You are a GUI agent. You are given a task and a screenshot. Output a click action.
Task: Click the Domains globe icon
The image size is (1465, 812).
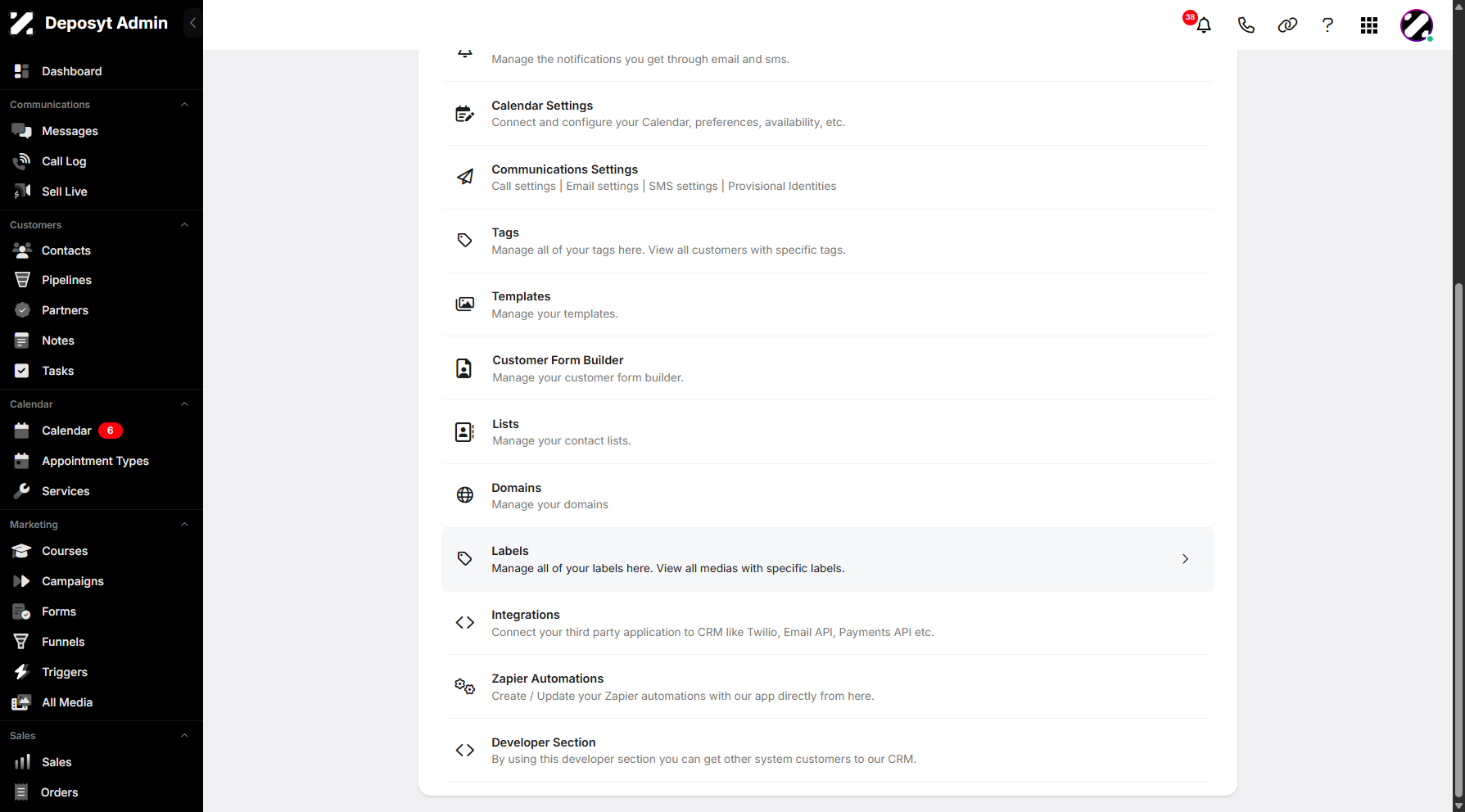point(464,495)
